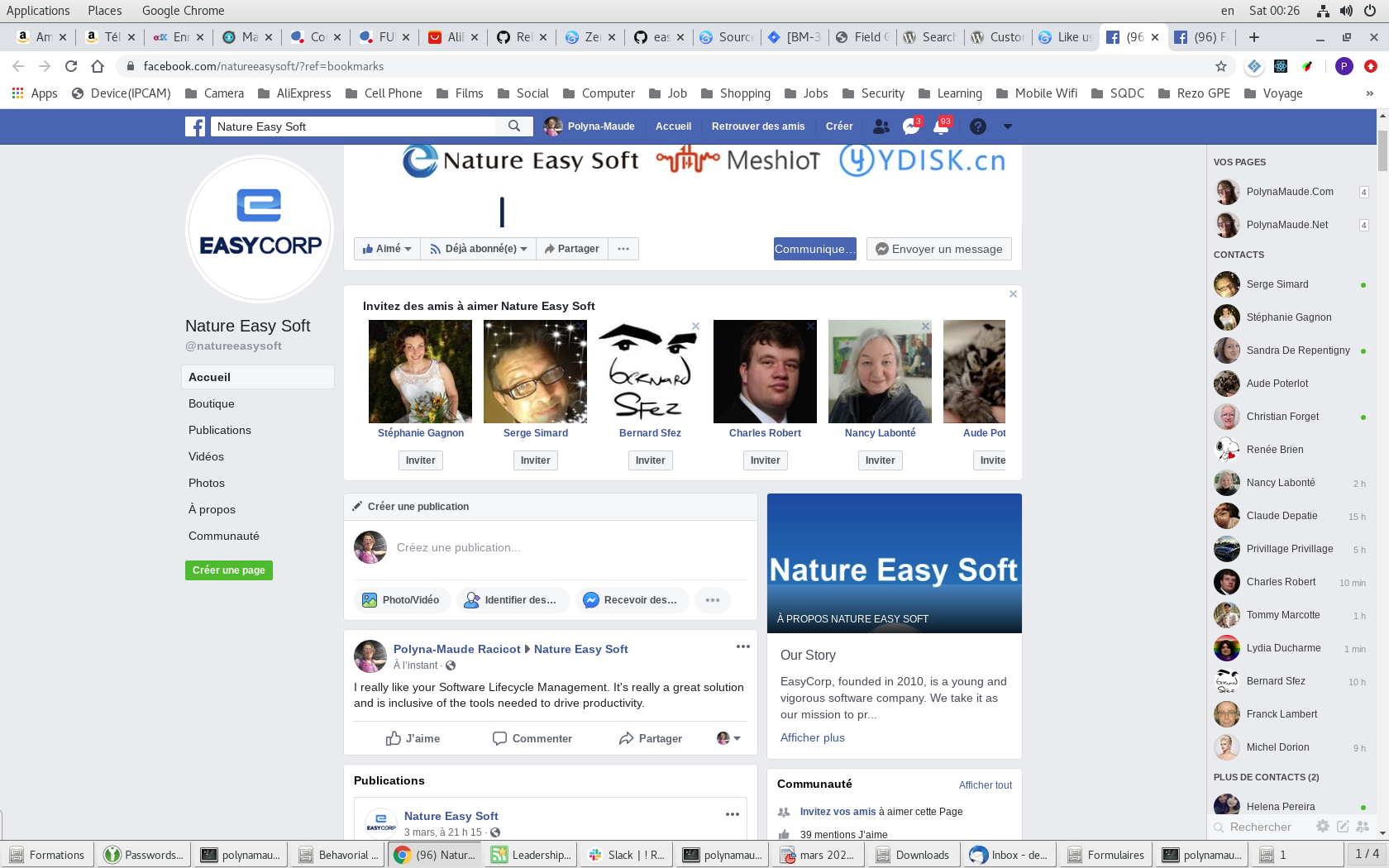Click Afficher plus under Our Story
This screenshot has height=868, width=1389.
point(812,737)
